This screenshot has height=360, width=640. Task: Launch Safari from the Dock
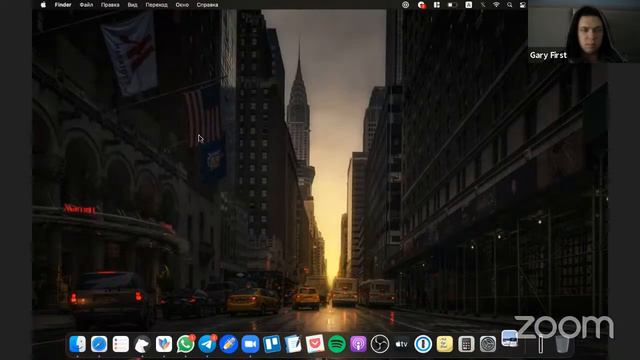(99, 344)
